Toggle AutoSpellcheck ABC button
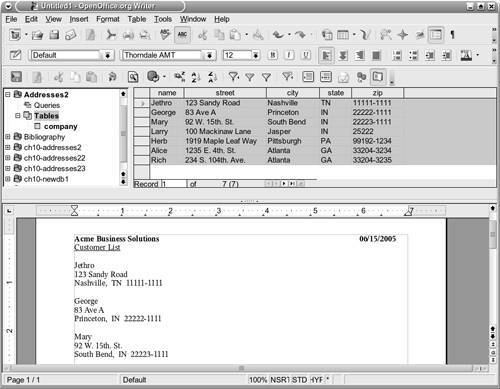The height and width of the screenshot is (389, 500). (x=182, y=35)
